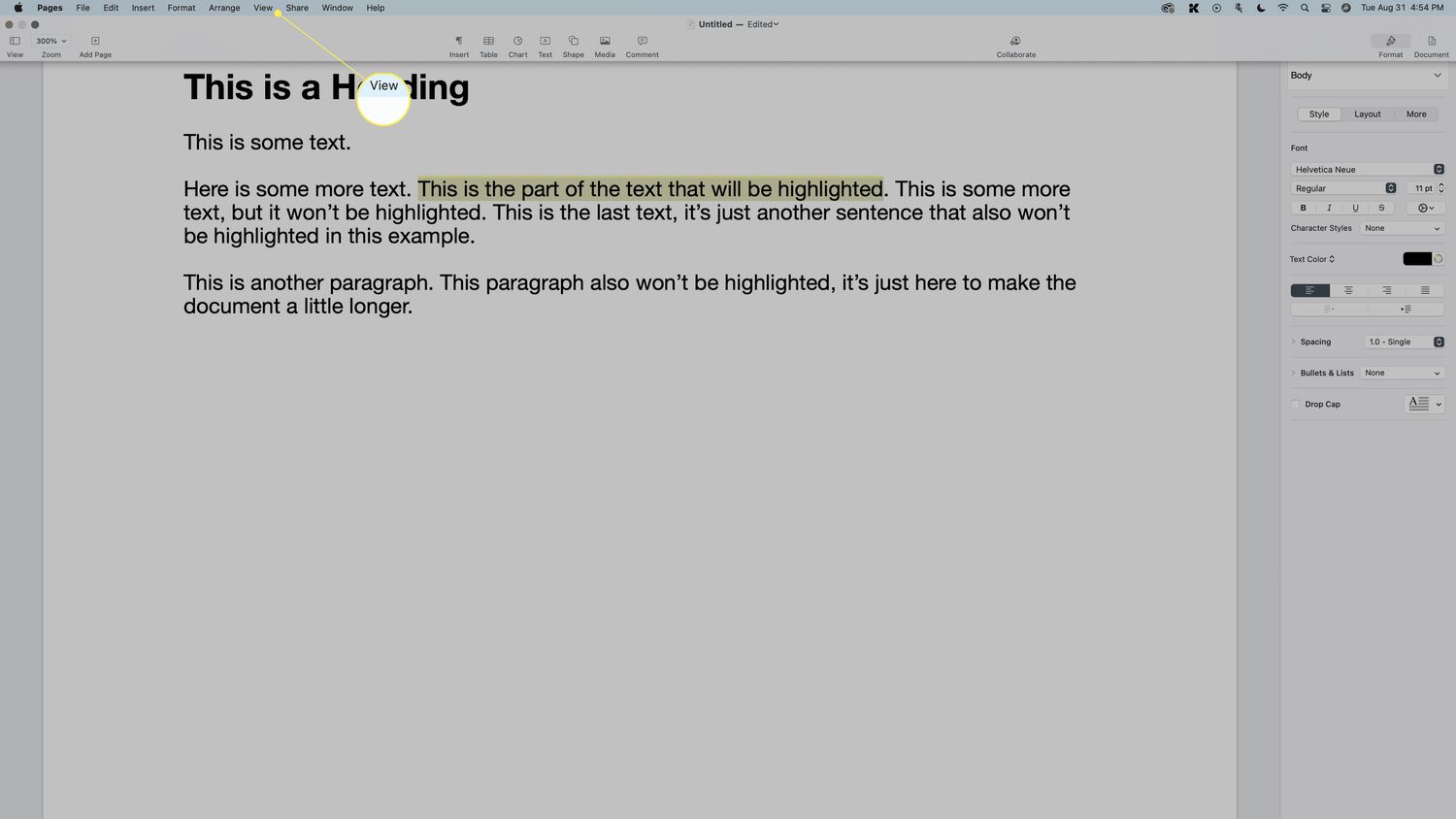Click the Add Page icon
This screenshot has width=1456, height=819.
tap(95, 42)
